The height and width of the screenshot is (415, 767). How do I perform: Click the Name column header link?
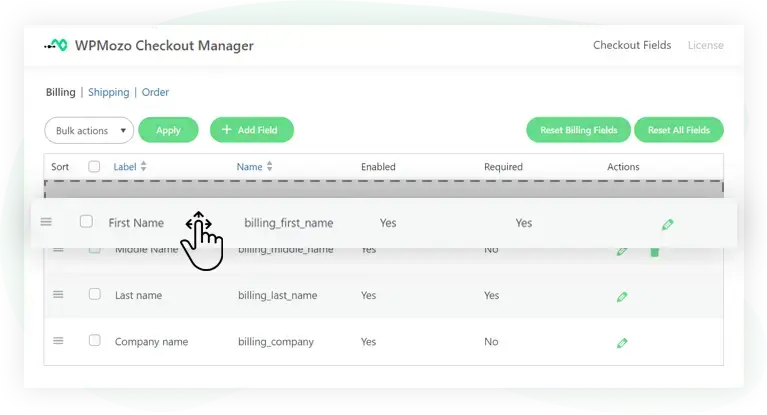pyautogui.click(x=249, y=166)
